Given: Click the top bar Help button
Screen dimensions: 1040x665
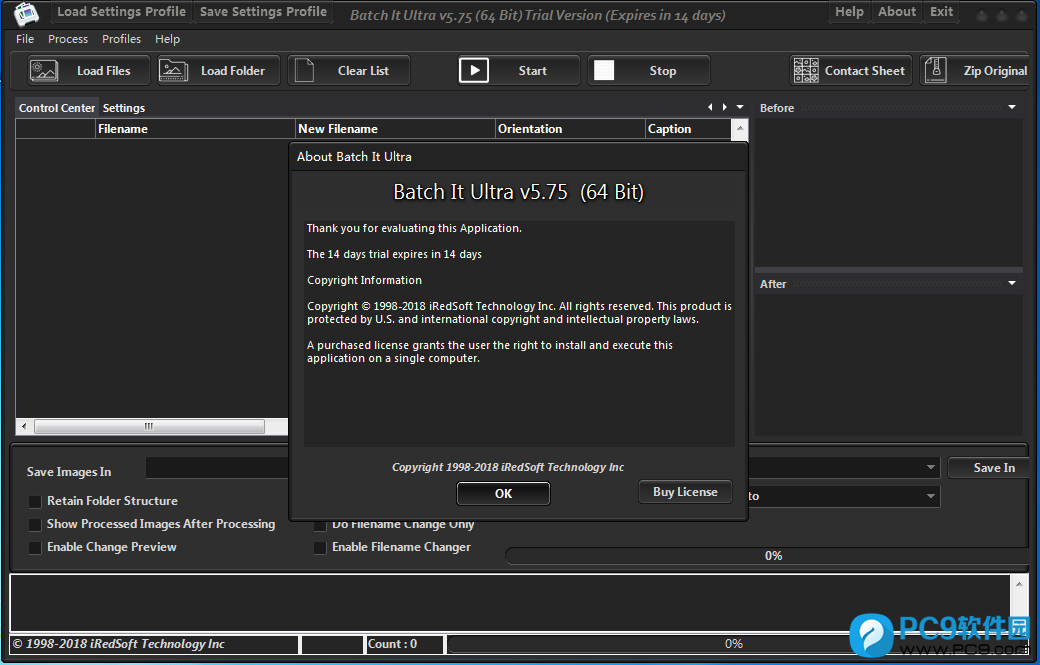Looking at the screenshot, I should [x=849, y=12].
